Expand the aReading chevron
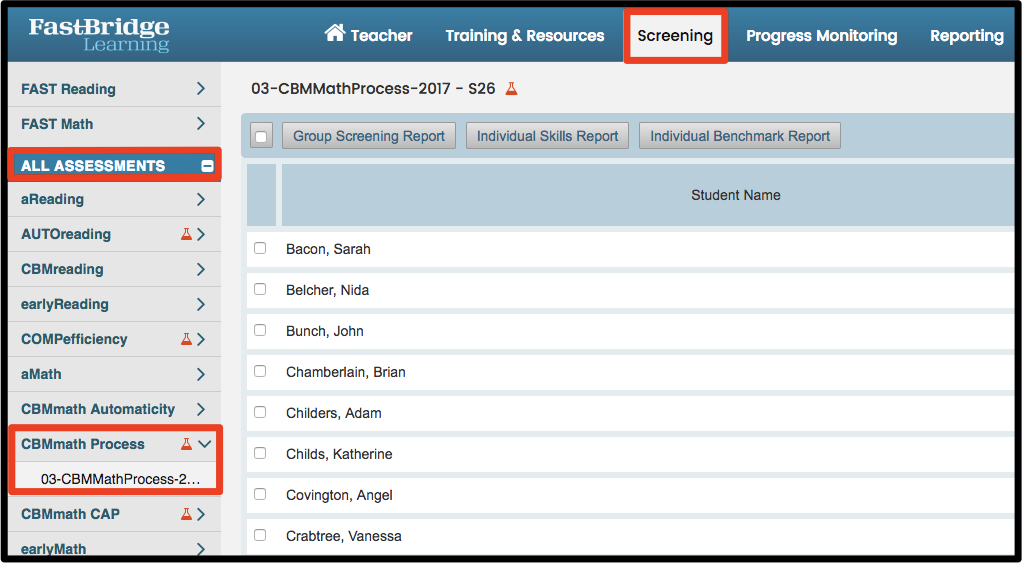This screenshot has width=1022, height=563. pyautogui.click(x=201, y=199)
